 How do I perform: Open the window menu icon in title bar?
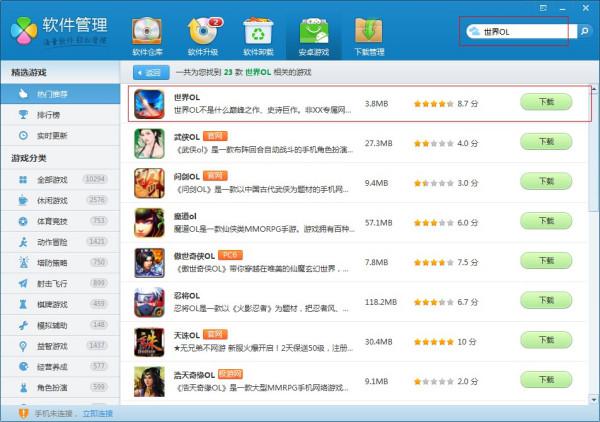pos(543,8)
